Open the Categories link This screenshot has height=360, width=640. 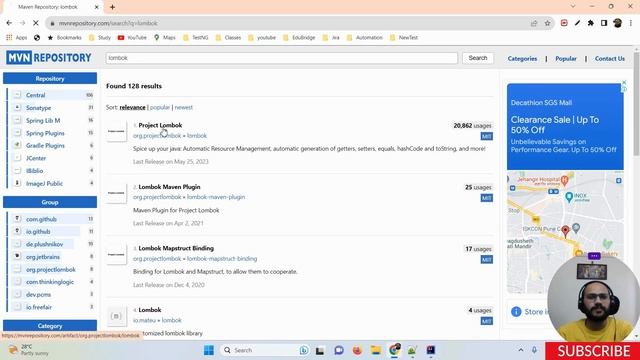pos(522,59)
